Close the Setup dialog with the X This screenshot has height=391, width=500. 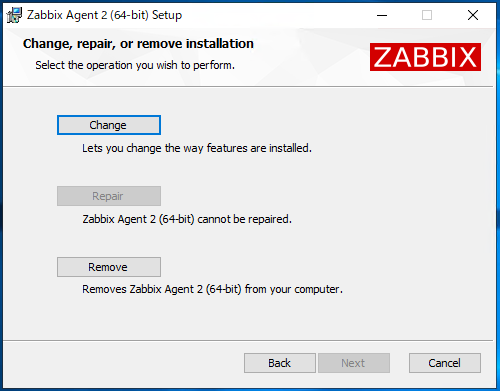coord(473,15)
